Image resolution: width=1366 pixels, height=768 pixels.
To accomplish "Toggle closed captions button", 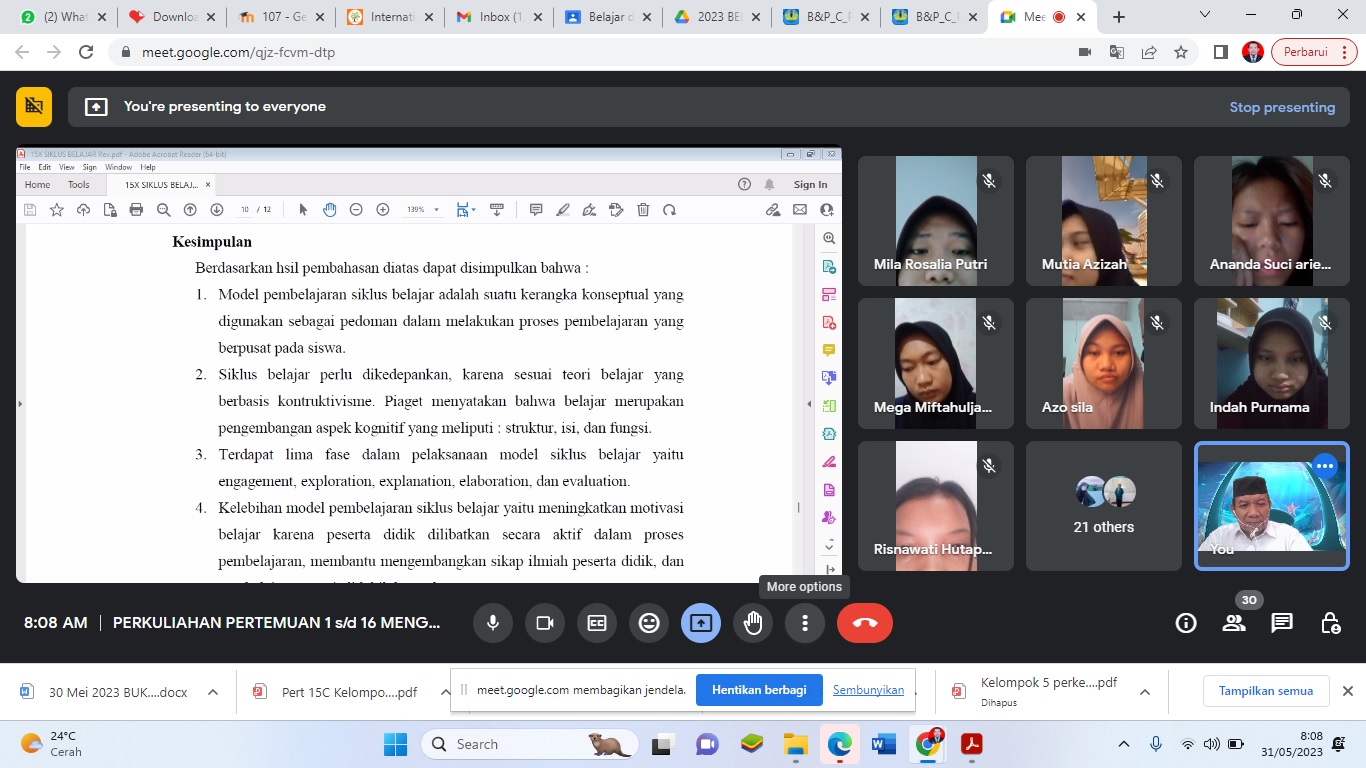I will pyautogui.click(x=597, y=623).
